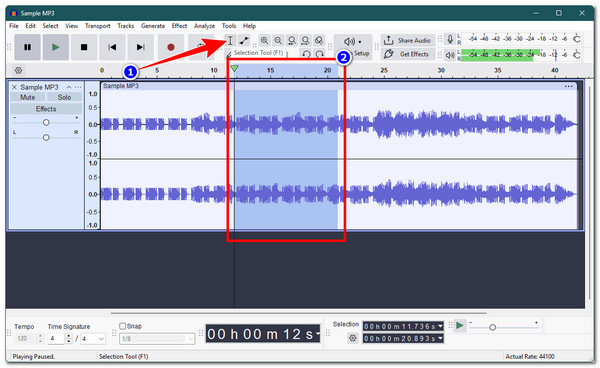The height and width of the screenshot is (368, 600).
Task: Click the Actual Rate: 44100 status text
Action: click(530, 357)
